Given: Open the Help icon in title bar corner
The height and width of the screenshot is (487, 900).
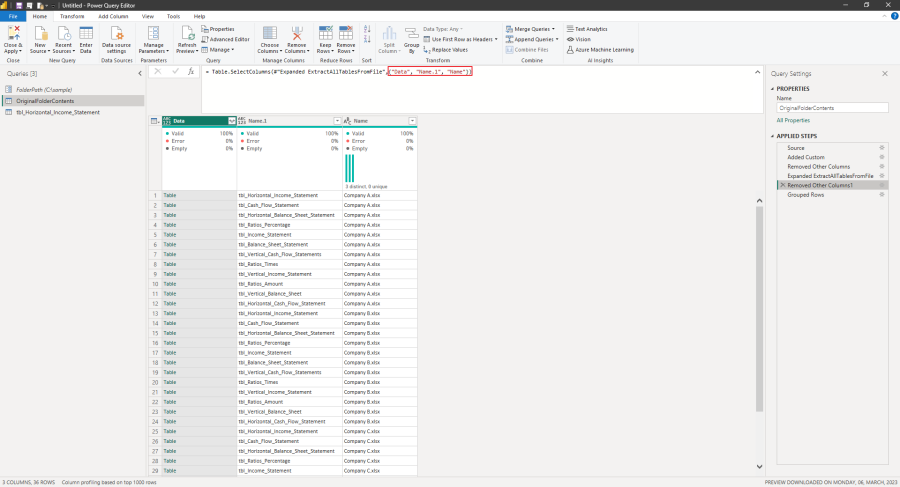Looking at the screenshot, I should click(x=894, y=17).
